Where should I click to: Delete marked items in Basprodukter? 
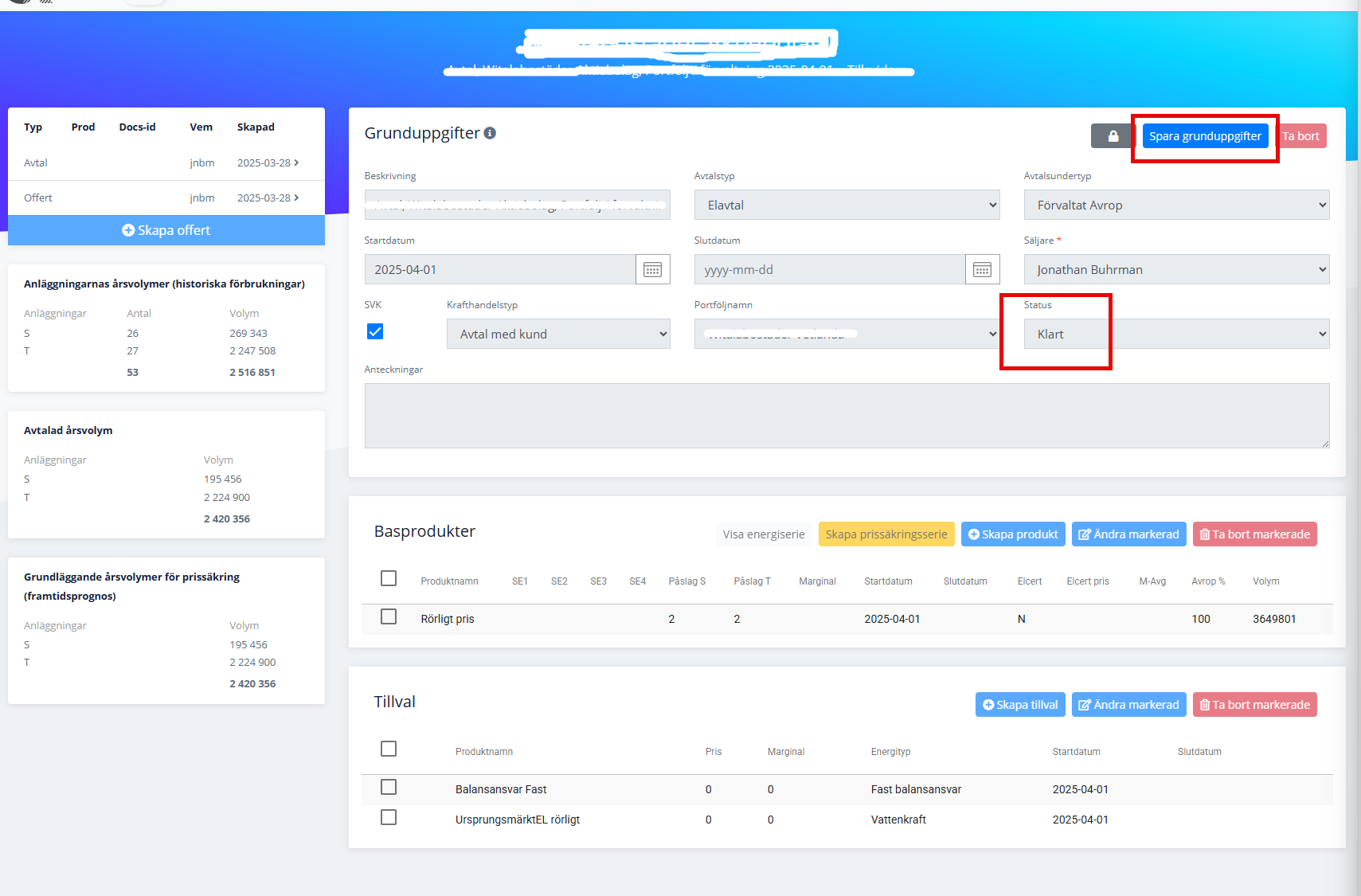[x=1254, y=534]
